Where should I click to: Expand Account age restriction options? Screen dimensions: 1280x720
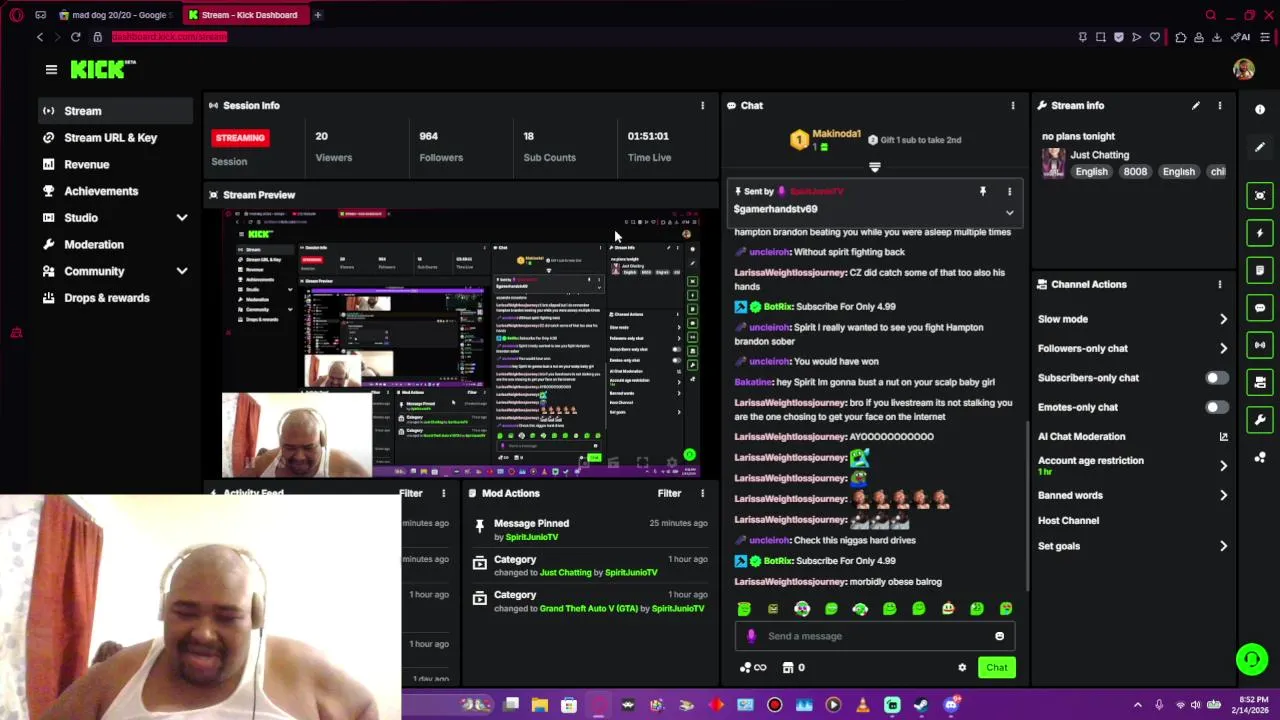pyautogui.click(x=1223, y=465)
